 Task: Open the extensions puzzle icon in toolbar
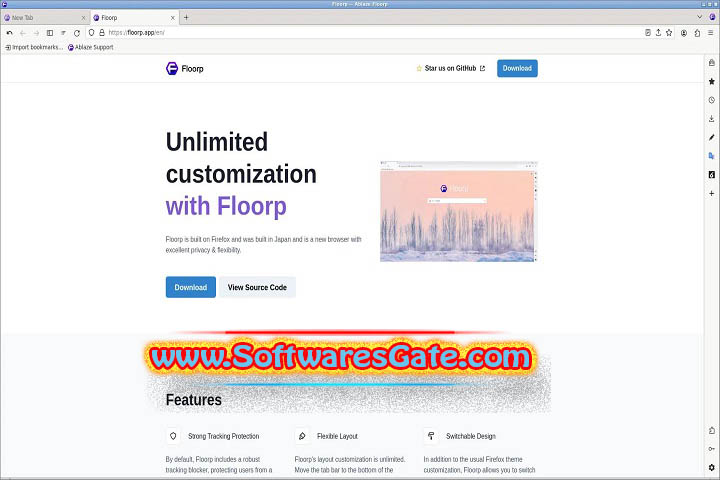tap(697, 33)
